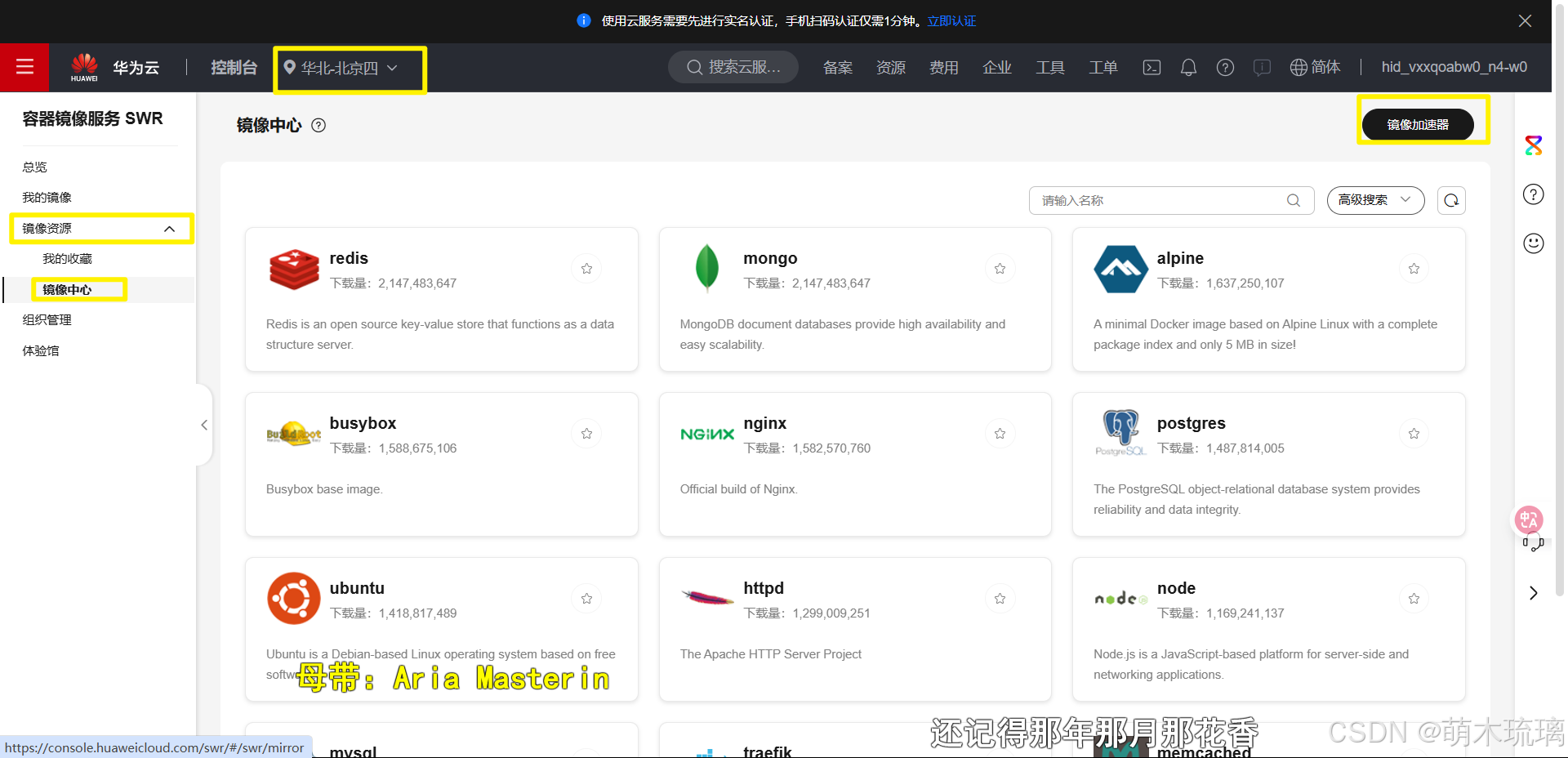Open 工单 in the top navigation
1568x758 pixels.
pos(1103,68)
